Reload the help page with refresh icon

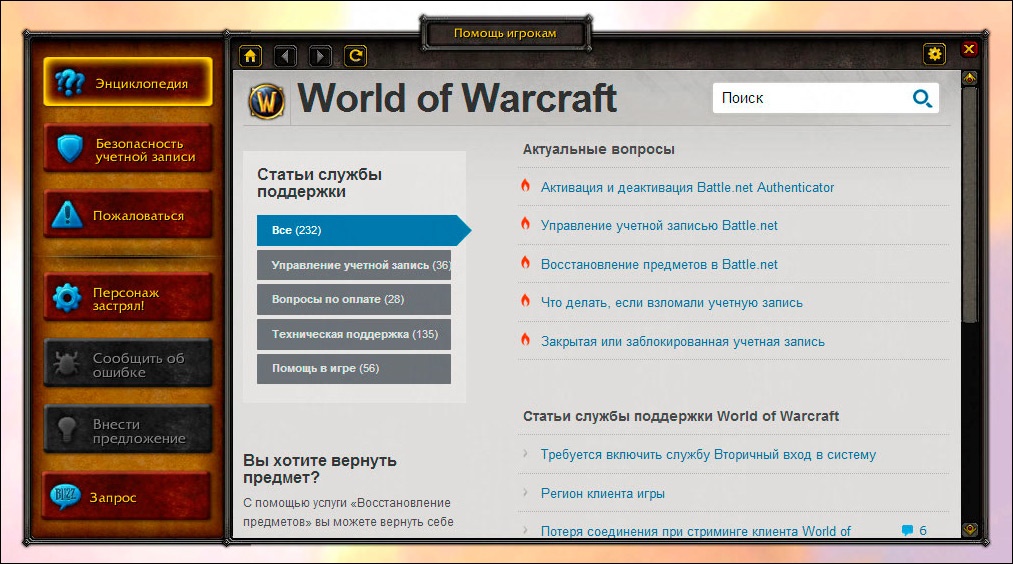tap(355, 56)
